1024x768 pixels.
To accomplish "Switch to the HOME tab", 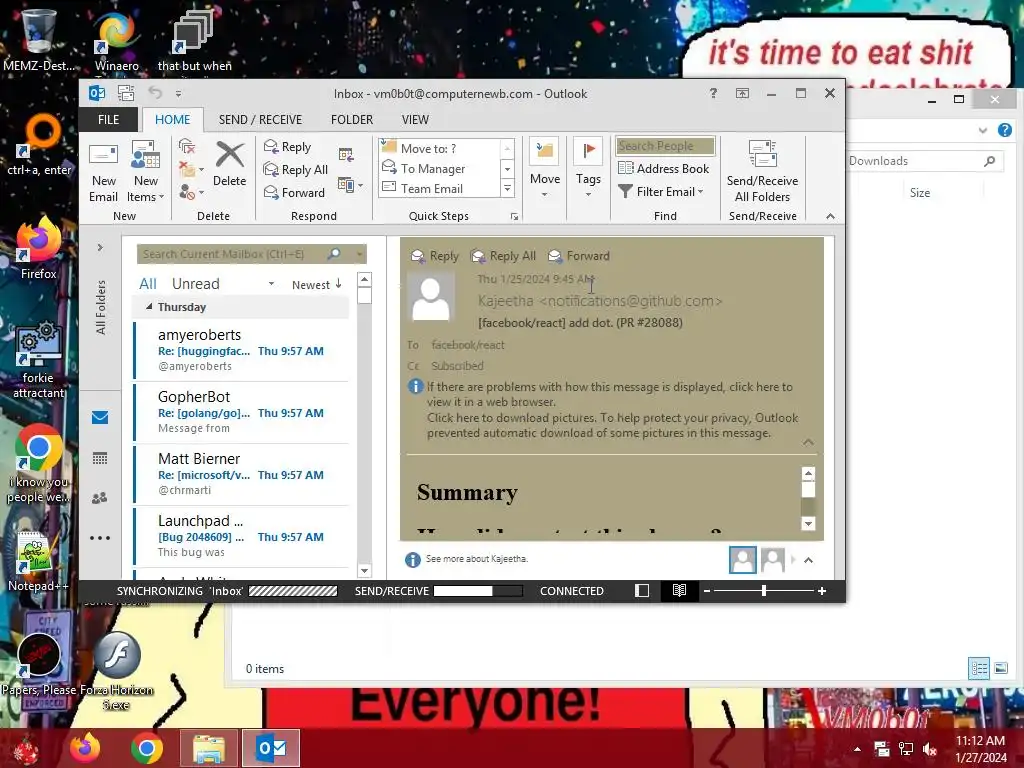I will pyautogui.click(x=172, y=120).
